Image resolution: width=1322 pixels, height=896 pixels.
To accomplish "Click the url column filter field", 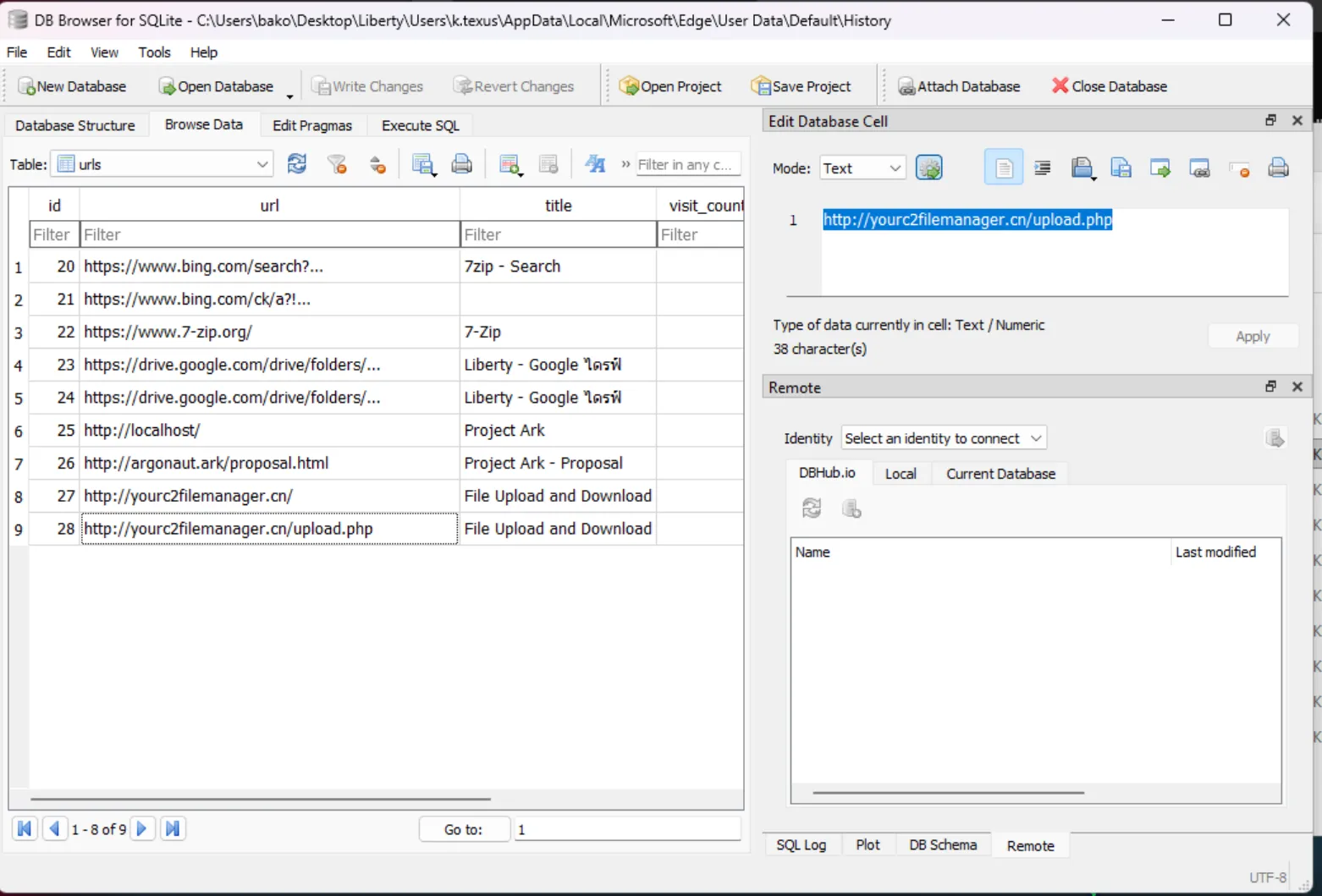I will coord(270,234).
